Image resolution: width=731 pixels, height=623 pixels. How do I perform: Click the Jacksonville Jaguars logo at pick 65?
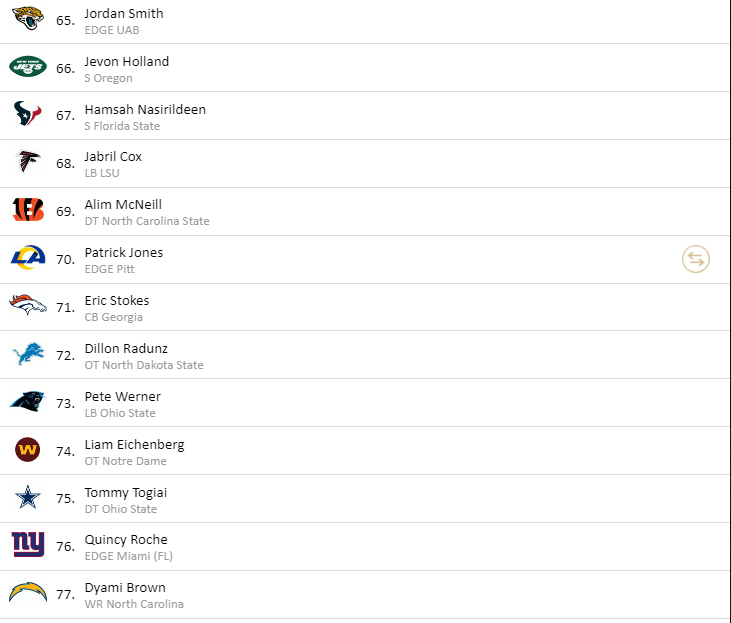[x=28, y=19]
